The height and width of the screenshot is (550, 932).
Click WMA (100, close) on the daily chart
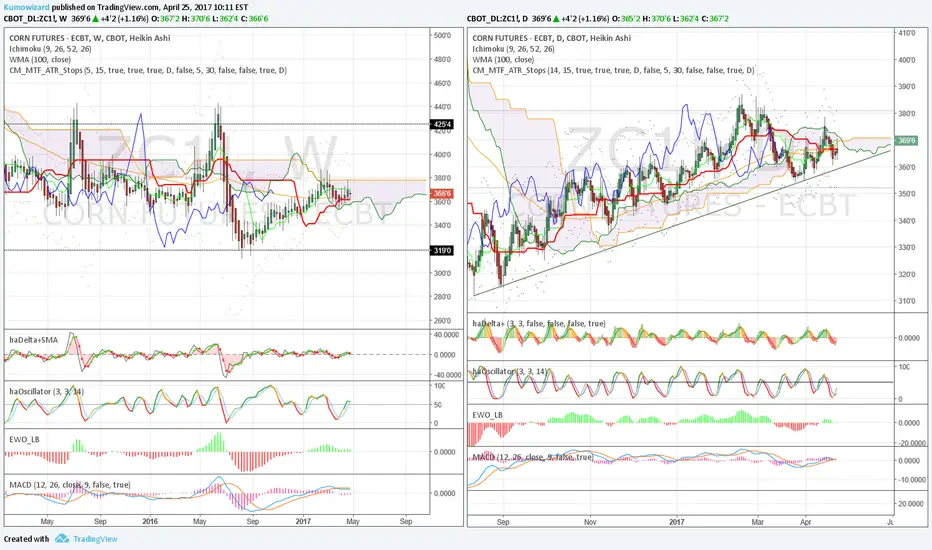click(x=503, y=59)
